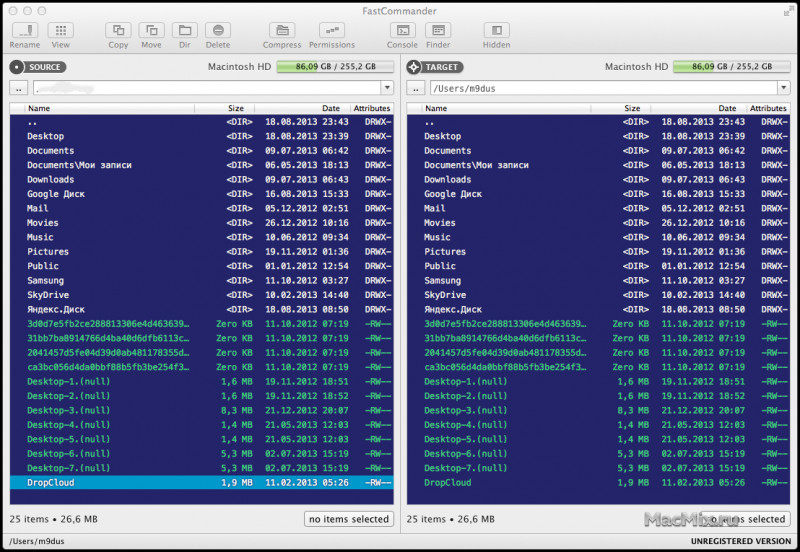Select the SOURCE panel indicator
This screenshot has height=552, width=800.
[38, 67]
